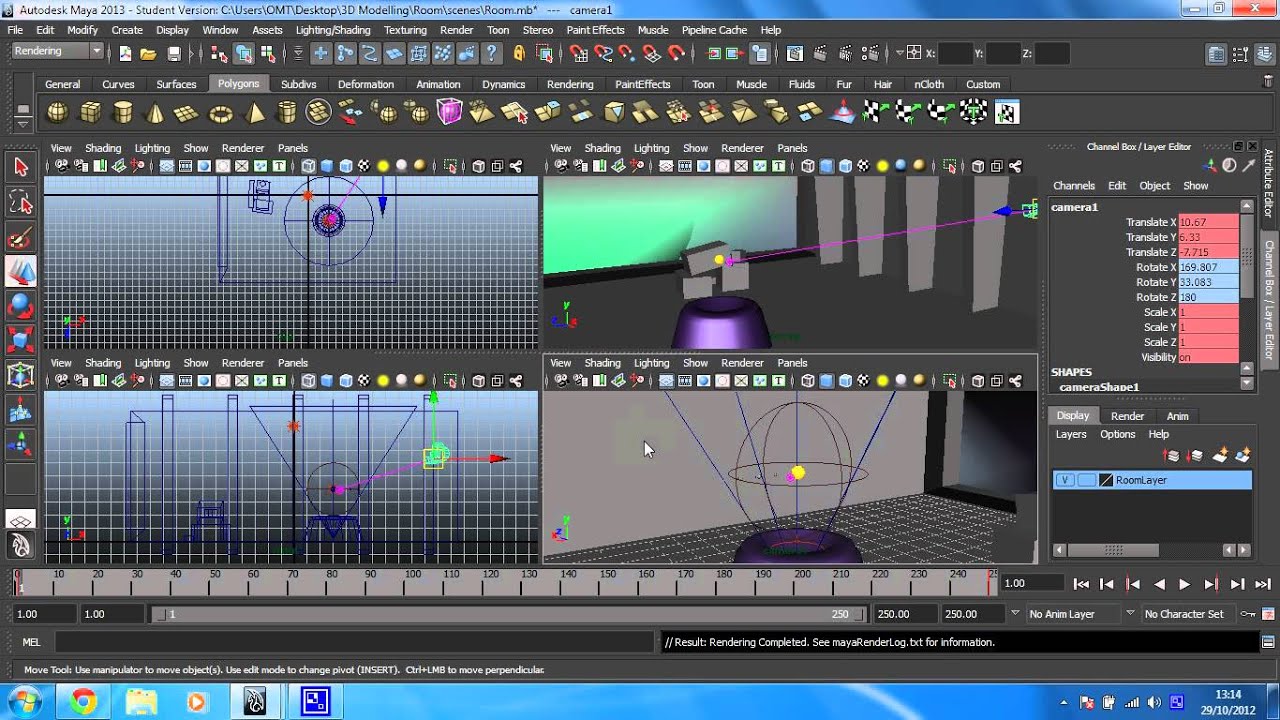1280x720 pixels.
Task: Activate the Universal Manipulator tool
Action: coord(21,375)
